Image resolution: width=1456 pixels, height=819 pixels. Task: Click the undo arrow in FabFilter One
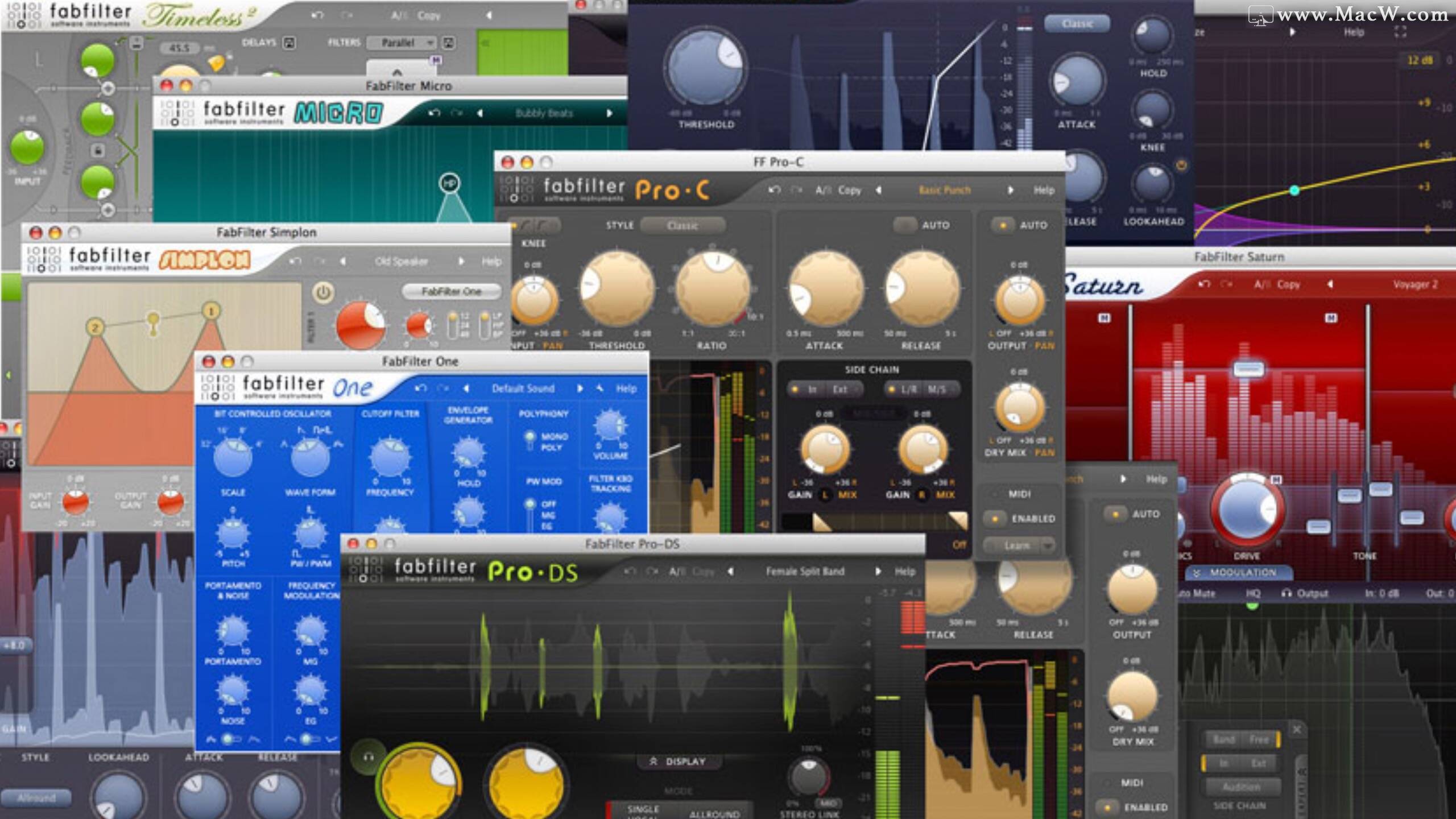421,388
